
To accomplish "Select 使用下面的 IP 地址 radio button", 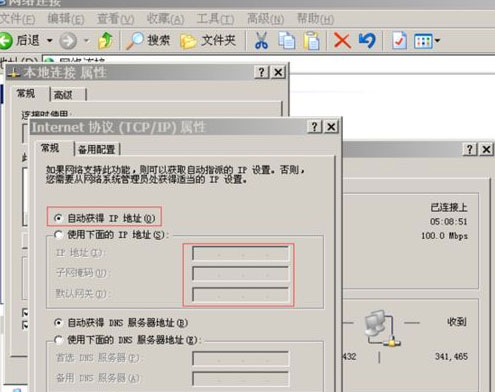I will point(58,235).
